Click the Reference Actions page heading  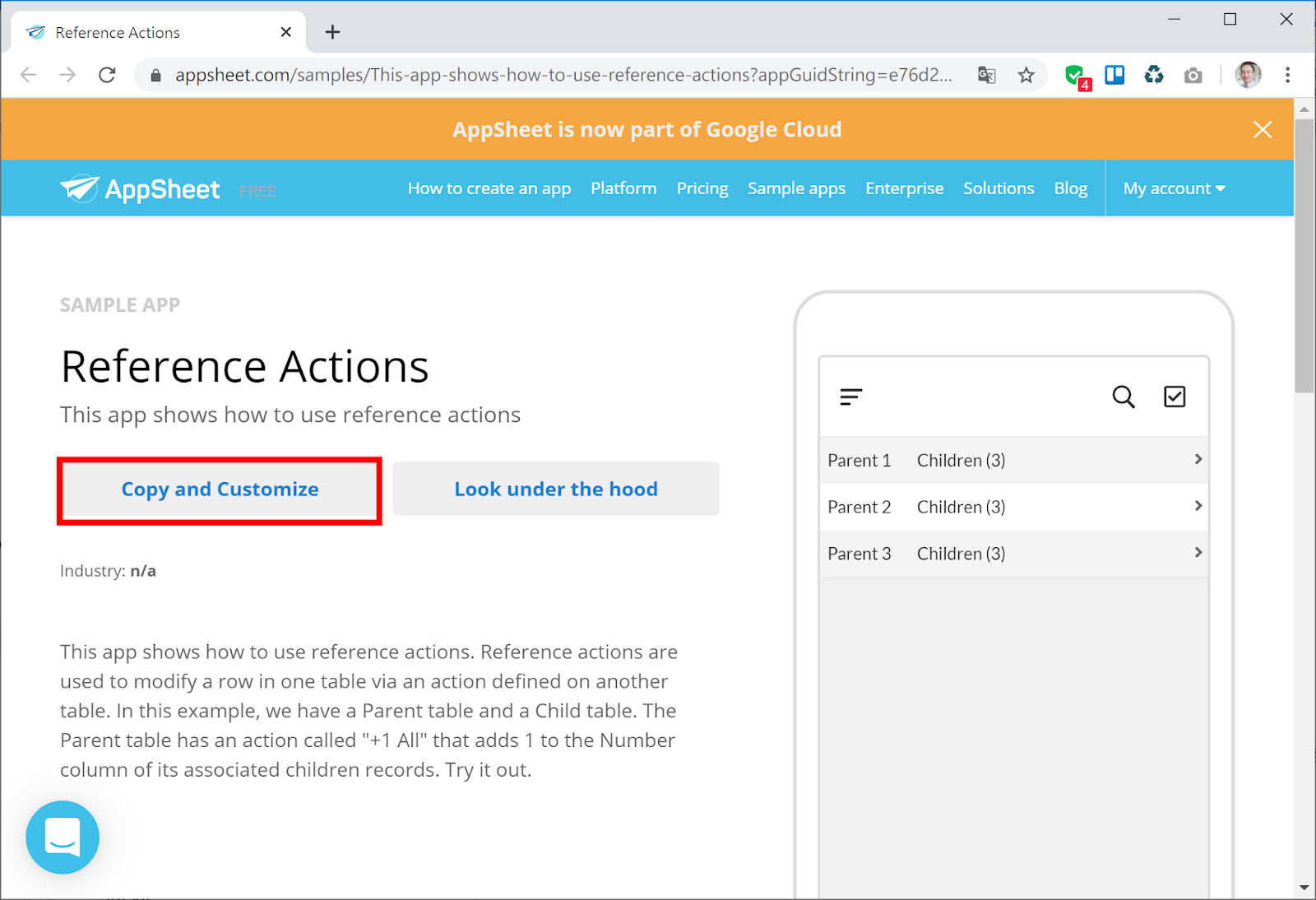click(x=245, y=367)
